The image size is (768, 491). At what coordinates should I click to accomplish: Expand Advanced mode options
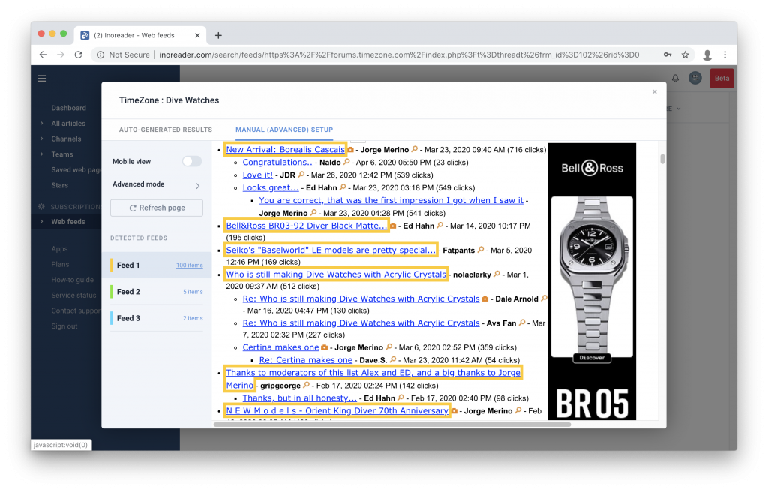tap(197, 185)
